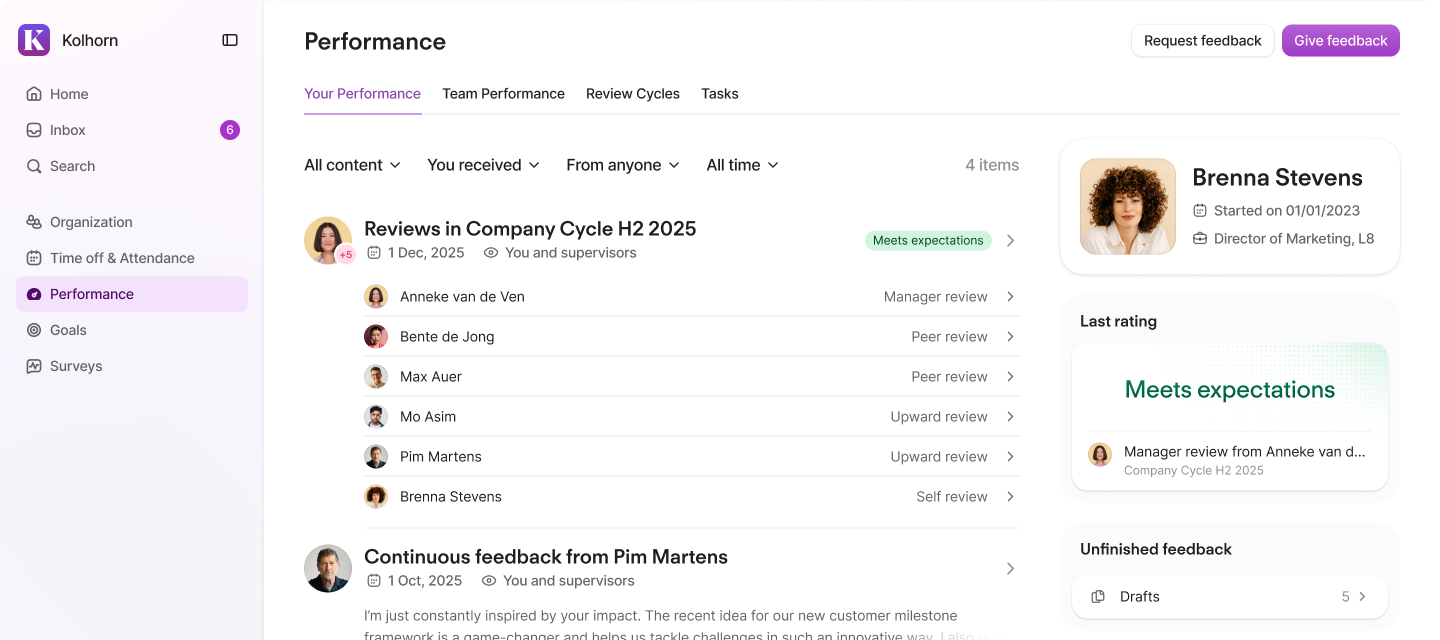Image resolution: width=1440 pixels, height=640 pixels.
Task: Click the Surveys chart icon
Action: 34,366
